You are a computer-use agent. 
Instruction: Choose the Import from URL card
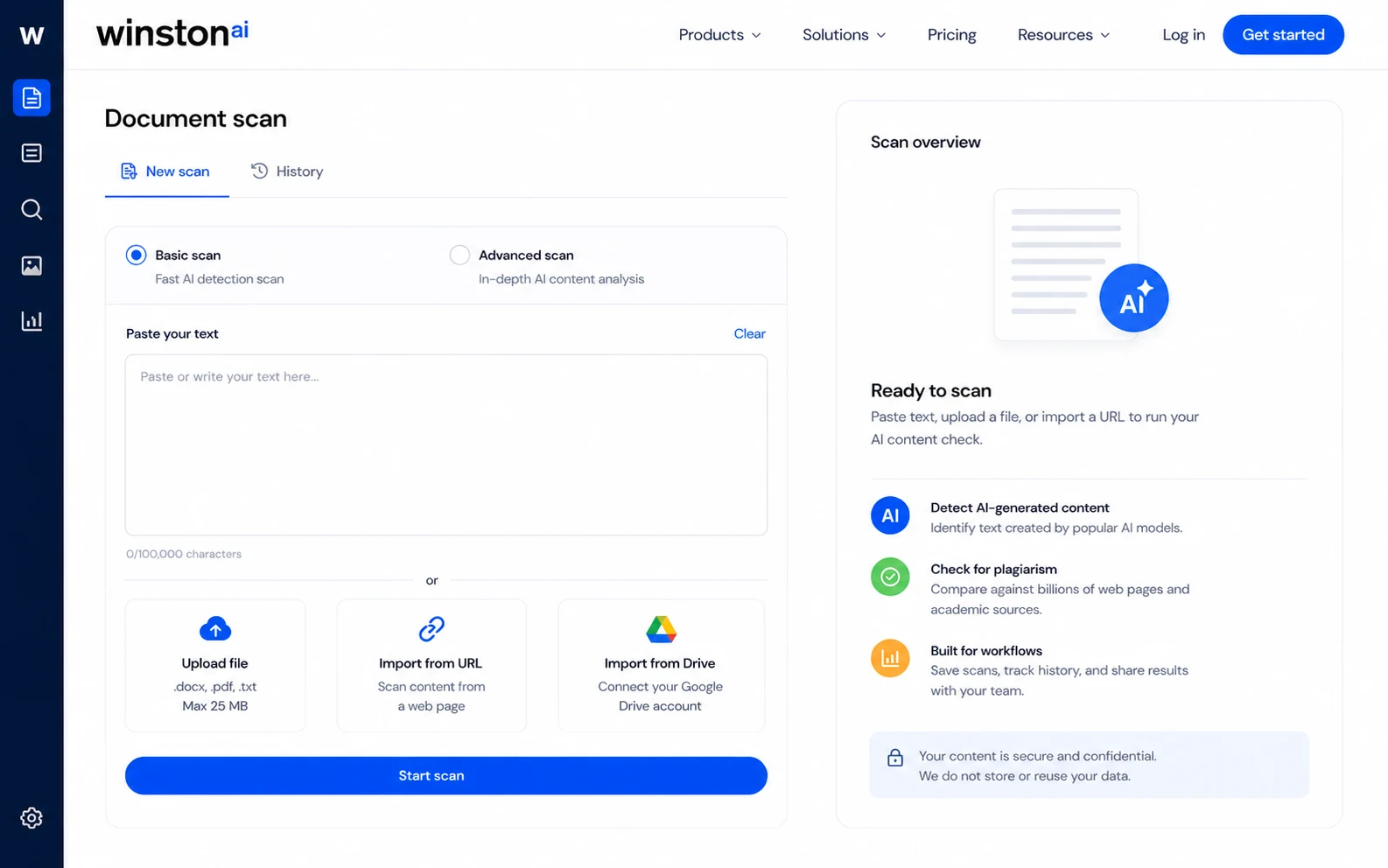coord(431,665)
